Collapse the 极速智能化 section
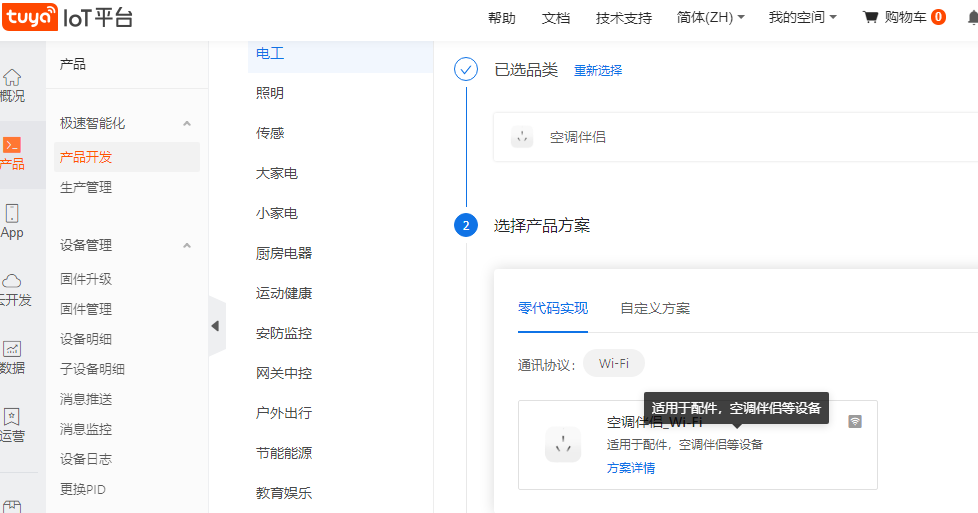 pyautogui.click(x=186, y=124)
